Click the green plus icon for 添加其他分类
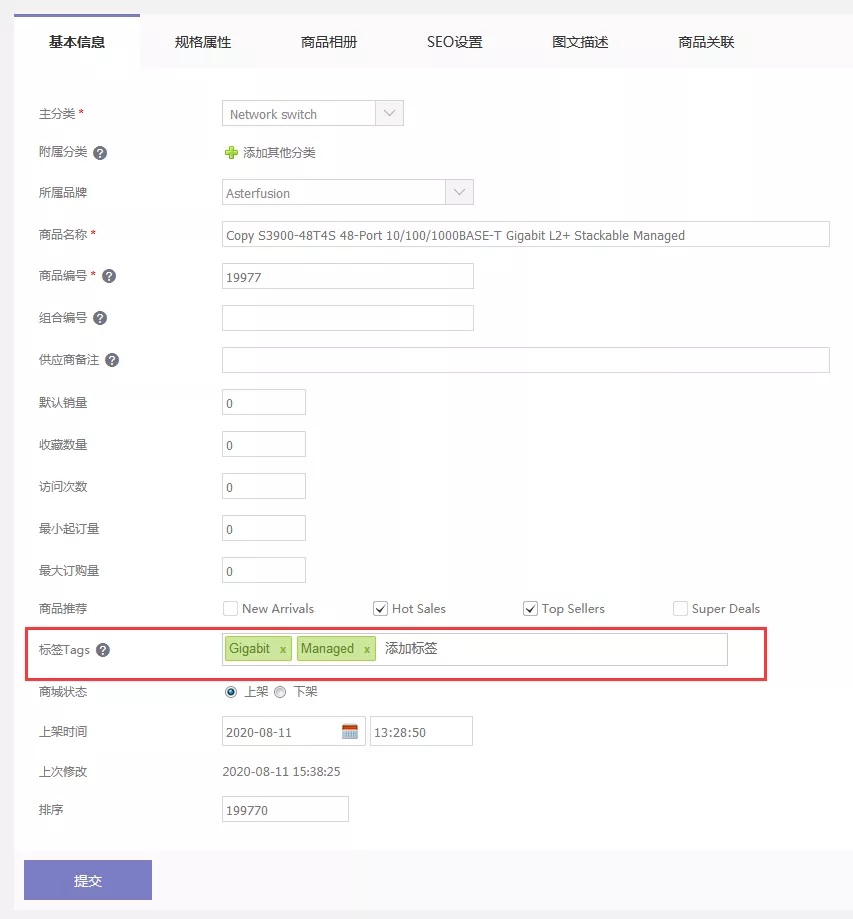Viewport: 853px width, 919px height. (x=229, y=153)
